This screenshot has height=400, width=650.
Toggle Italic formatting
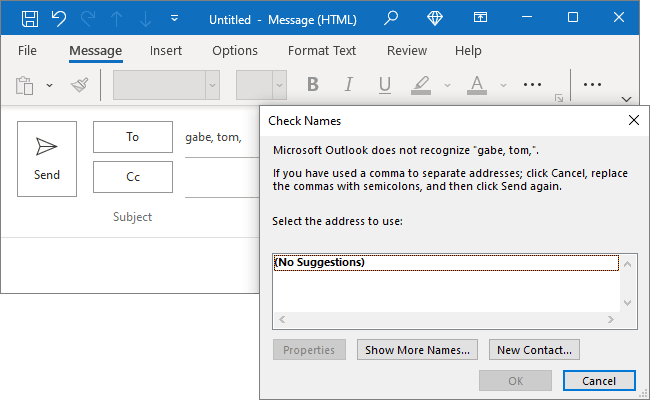[349, 85]
